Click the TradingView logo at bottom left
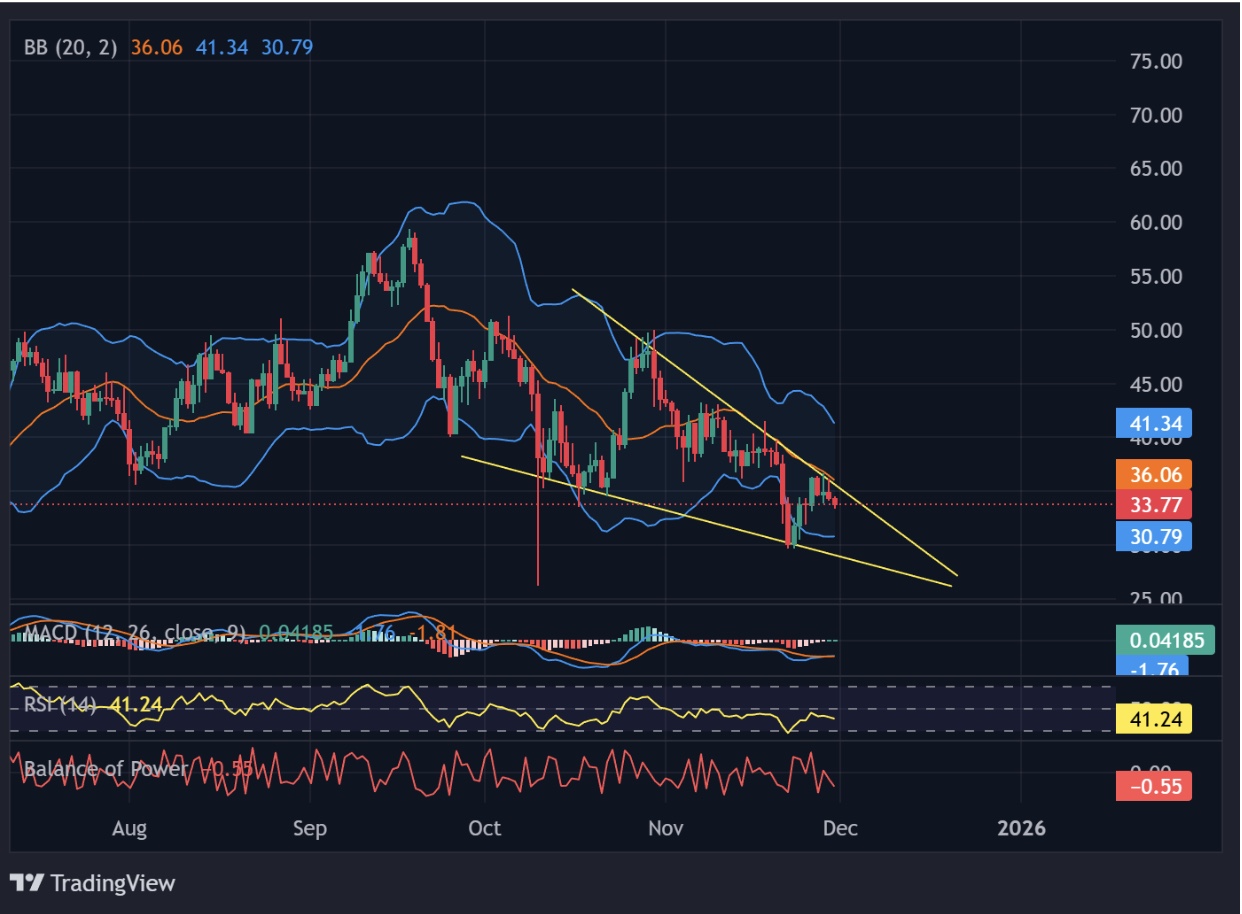 tap(88, 884)
